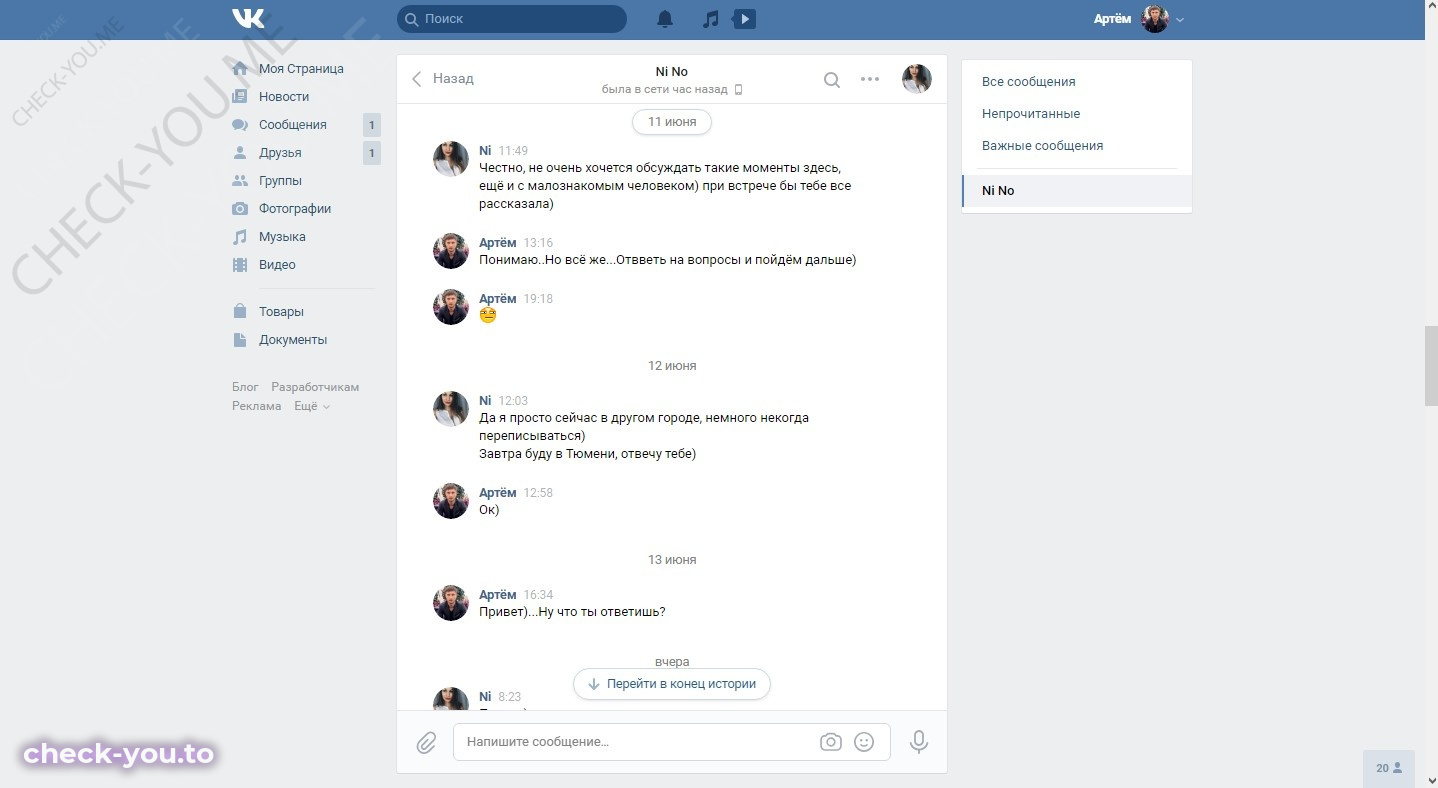The image size is (1438, 788).
Task: Click the home icon beside Моя Страница
Action: (x=240, y=69)
